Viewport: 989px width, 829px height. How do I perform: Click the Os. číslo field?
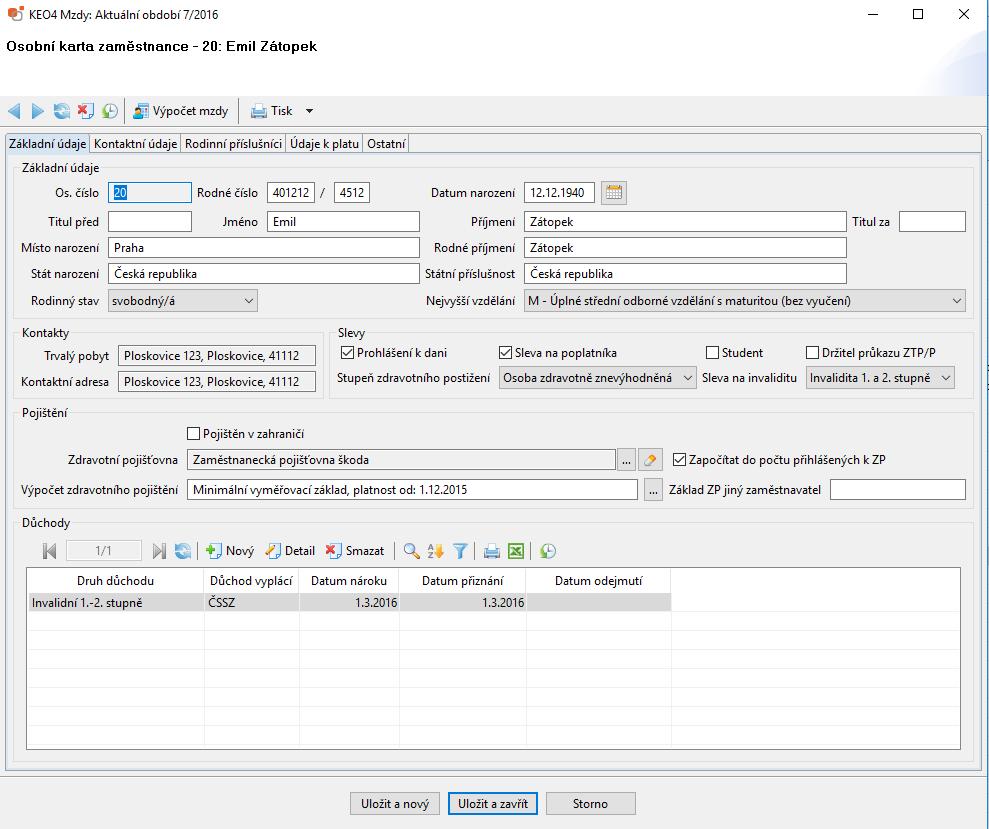tap(149, 192)
